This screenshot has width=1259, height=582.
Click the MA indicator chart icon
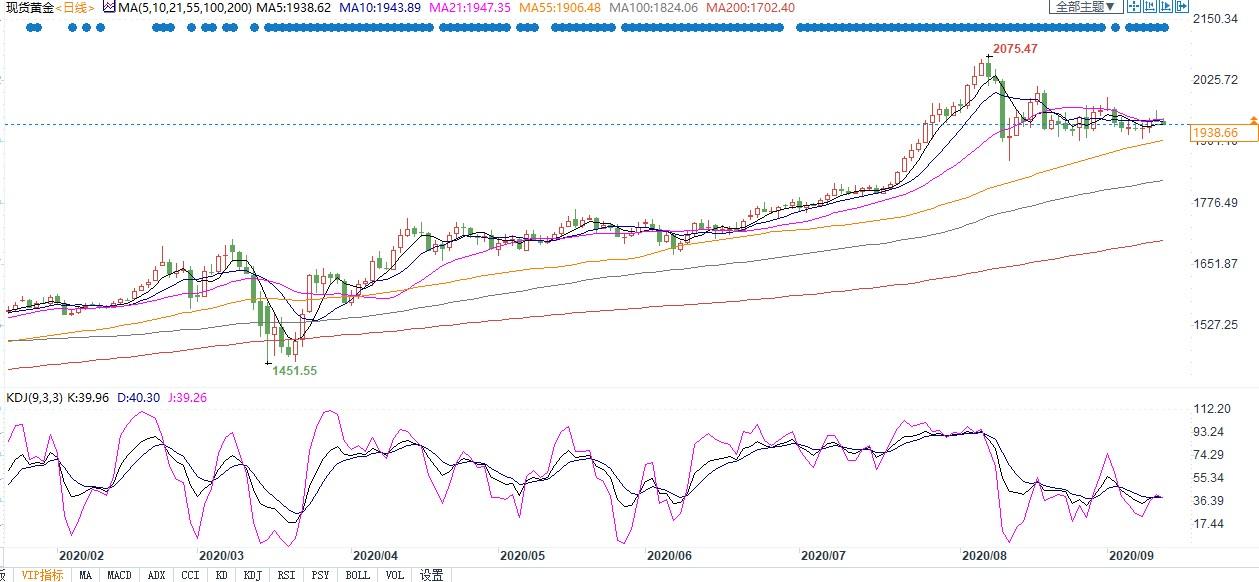pos(108,7)
